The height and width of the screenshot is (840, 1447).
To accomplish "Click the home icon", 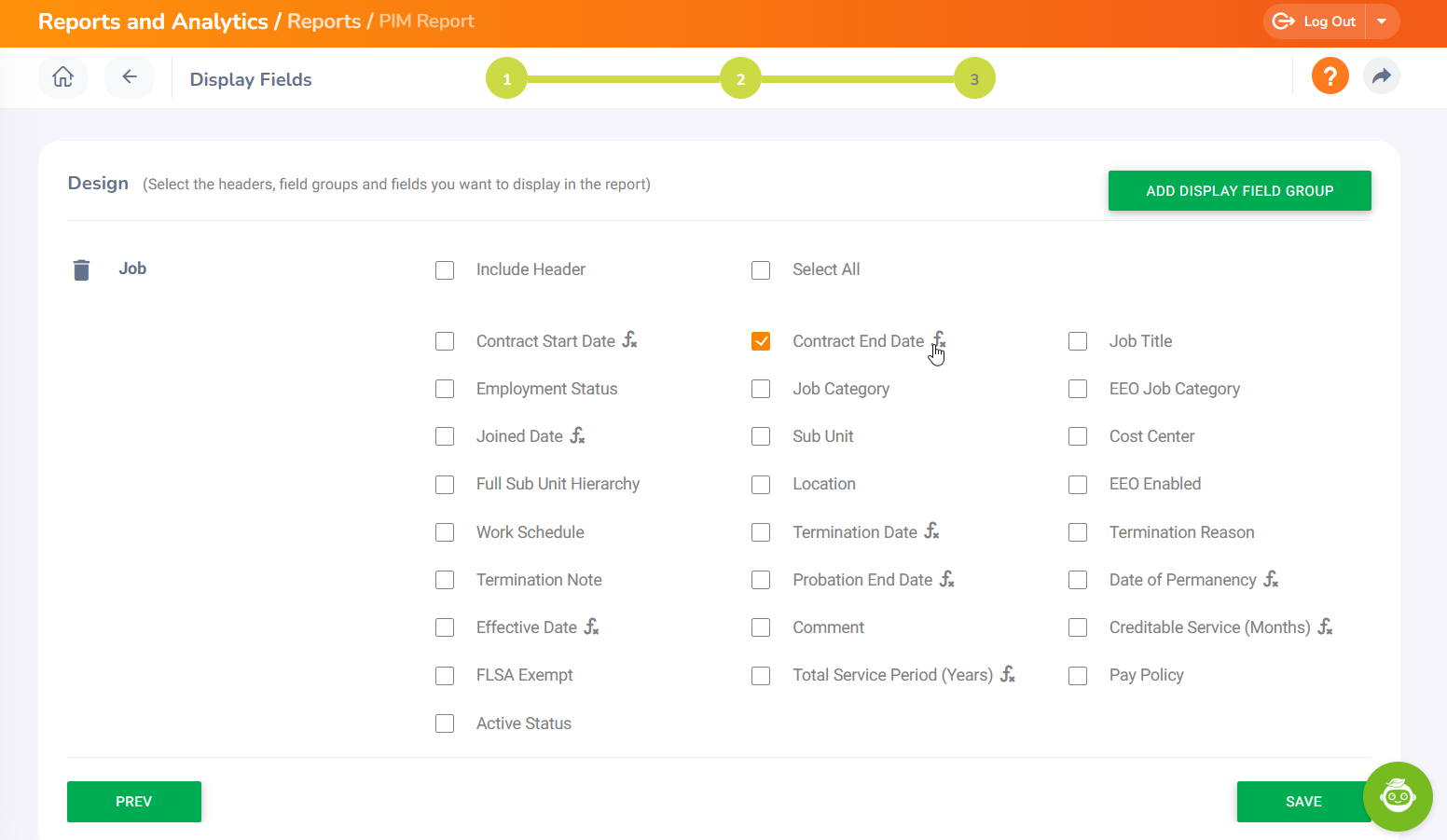I will coord(62,77).
